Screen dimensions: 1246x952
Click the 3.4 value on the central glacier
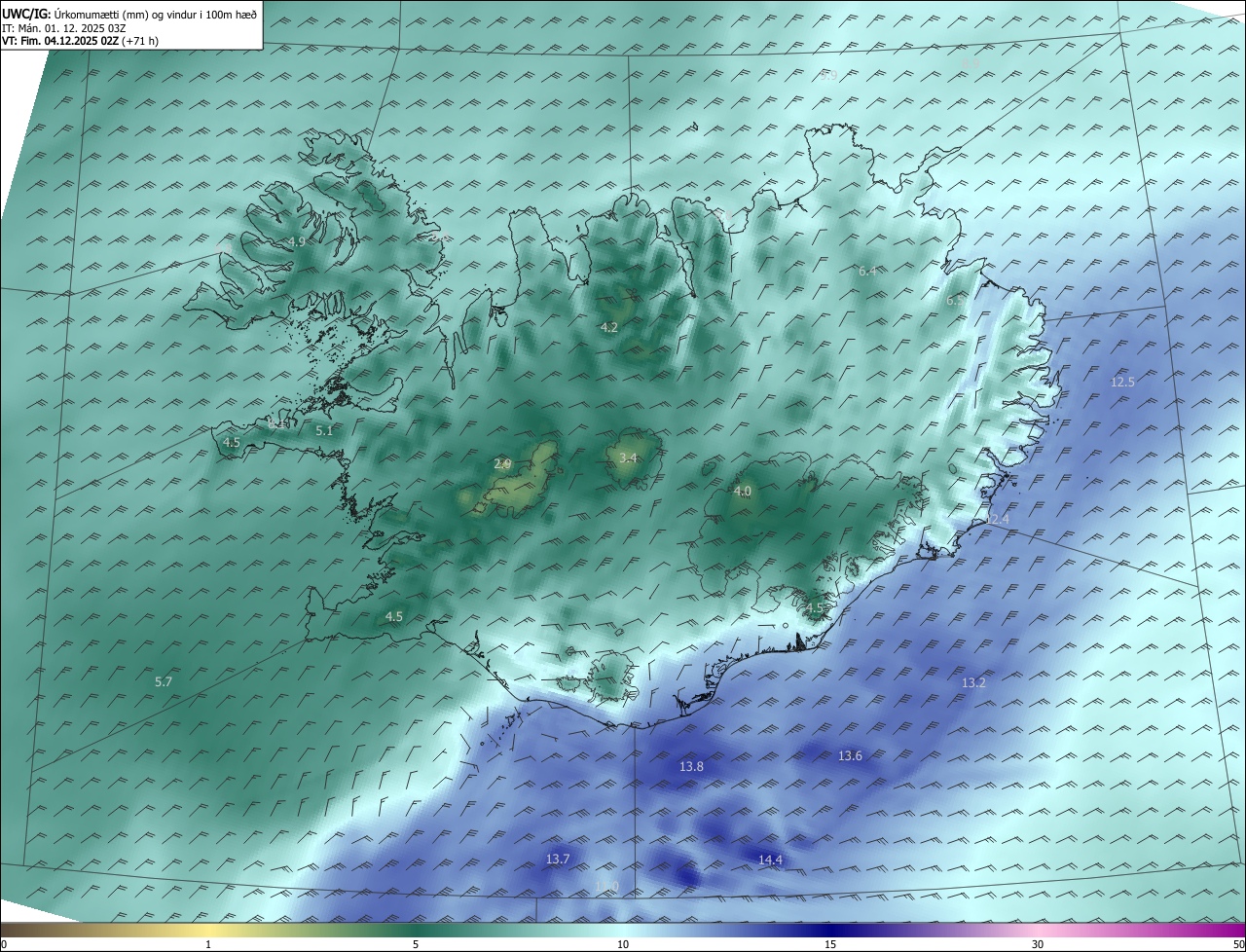[628, 458]
